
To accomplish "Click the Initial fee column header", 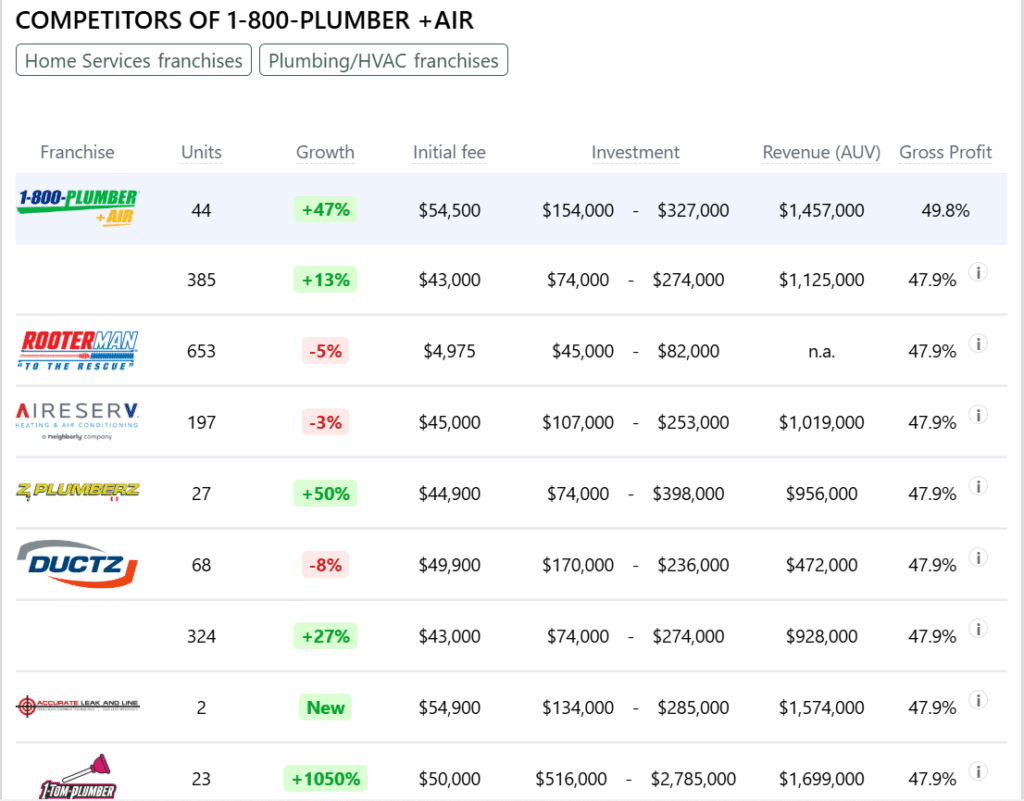I will [449, 152].
